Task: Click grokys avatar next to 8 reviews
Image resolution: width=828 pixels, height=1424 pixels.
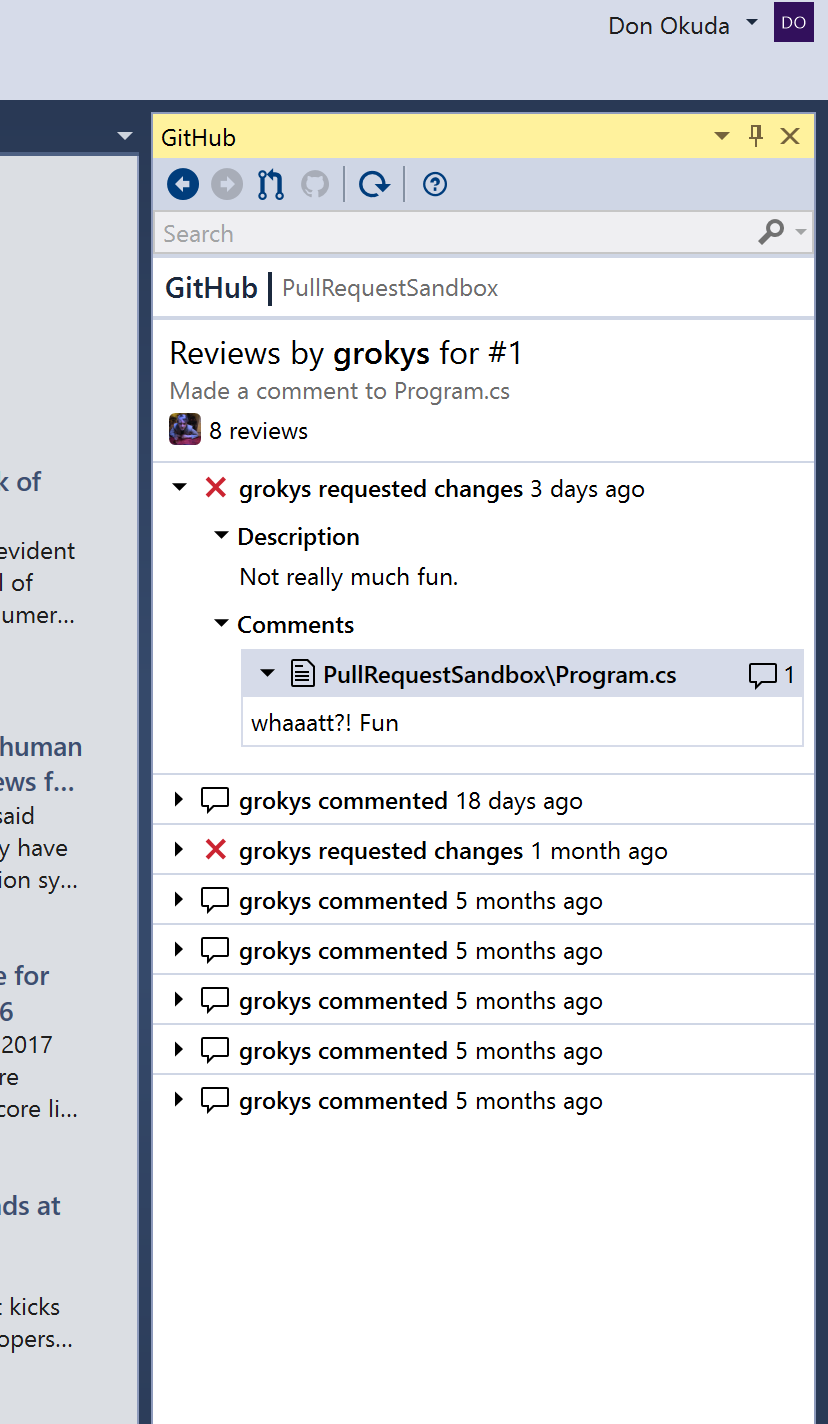Action: [x=185, y=430]
